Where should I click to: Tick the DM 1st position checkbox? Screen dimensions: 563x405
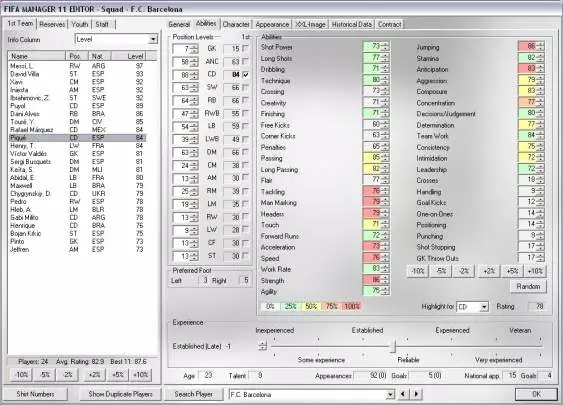point(245,152)
